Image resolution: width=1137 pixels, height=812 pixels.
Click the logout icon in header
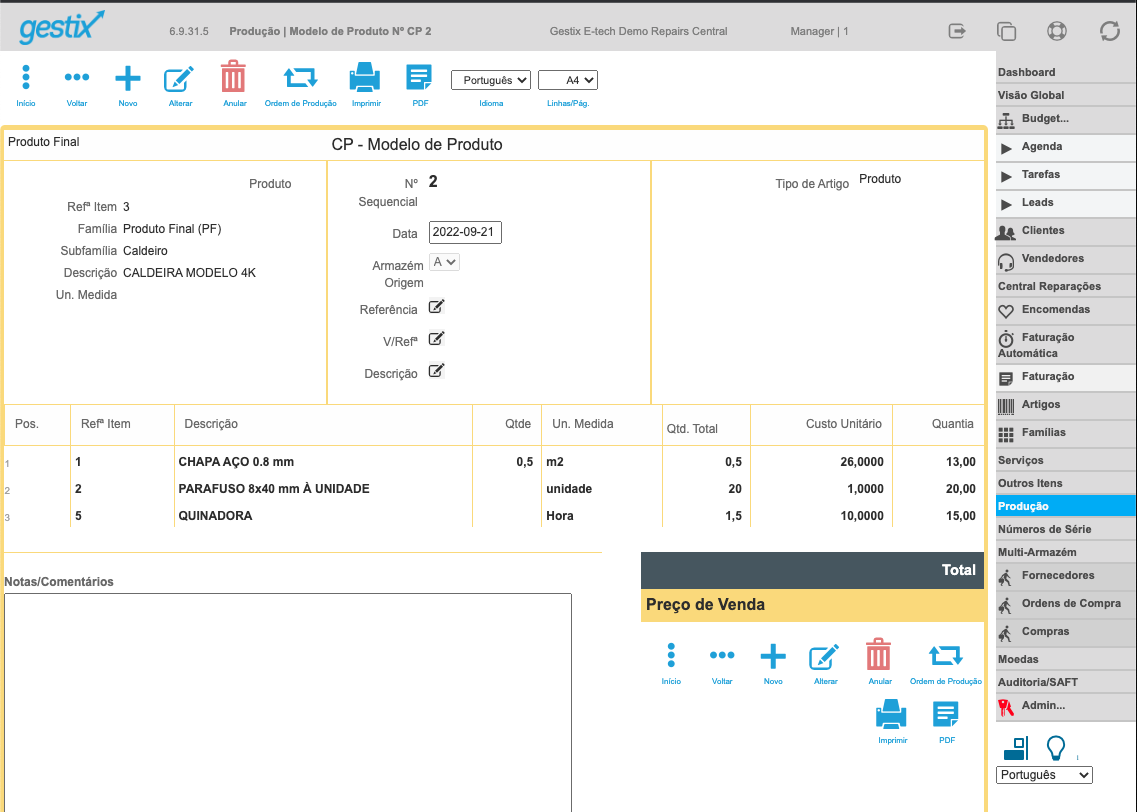point(957,30)
